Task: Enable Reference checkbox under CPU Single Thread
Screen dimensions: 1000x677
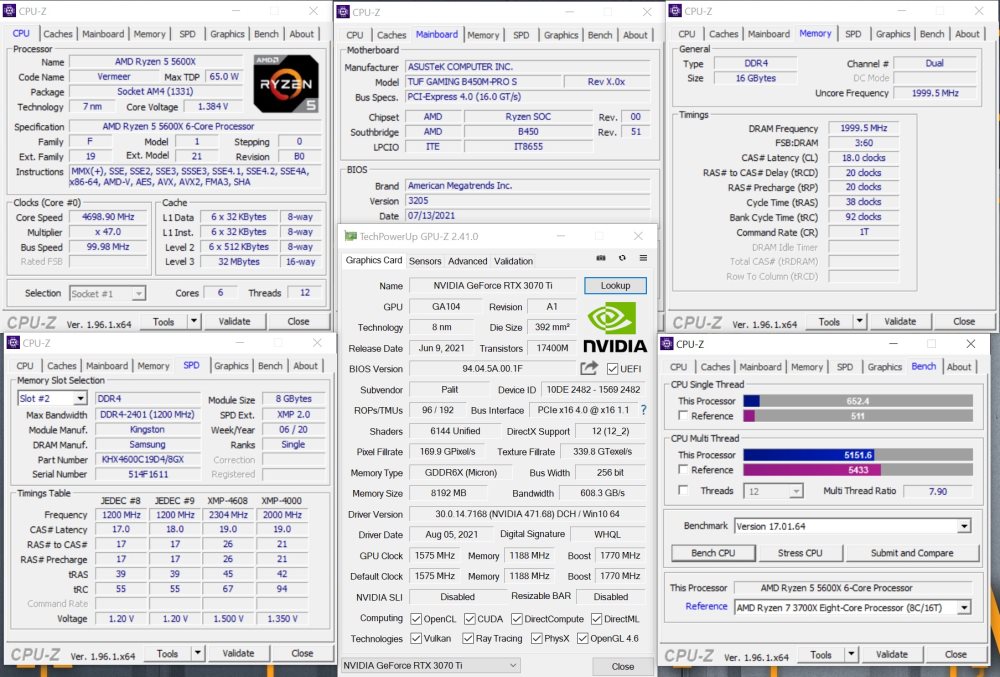Action: tap(683, 416)
